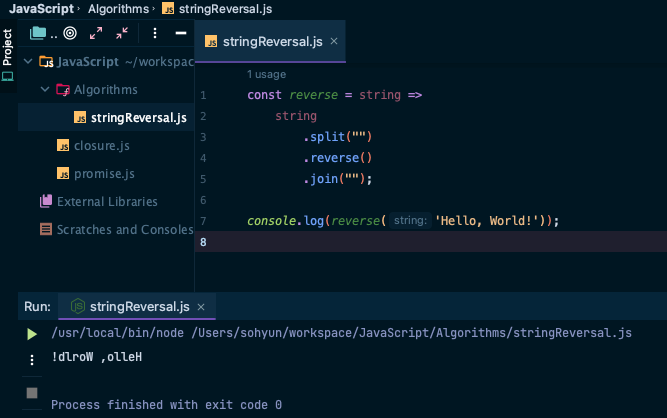The height and width of the screenshot is (418, 667).
Task: Open promise.js from the project tree
Action: click(x=106, y=173)
